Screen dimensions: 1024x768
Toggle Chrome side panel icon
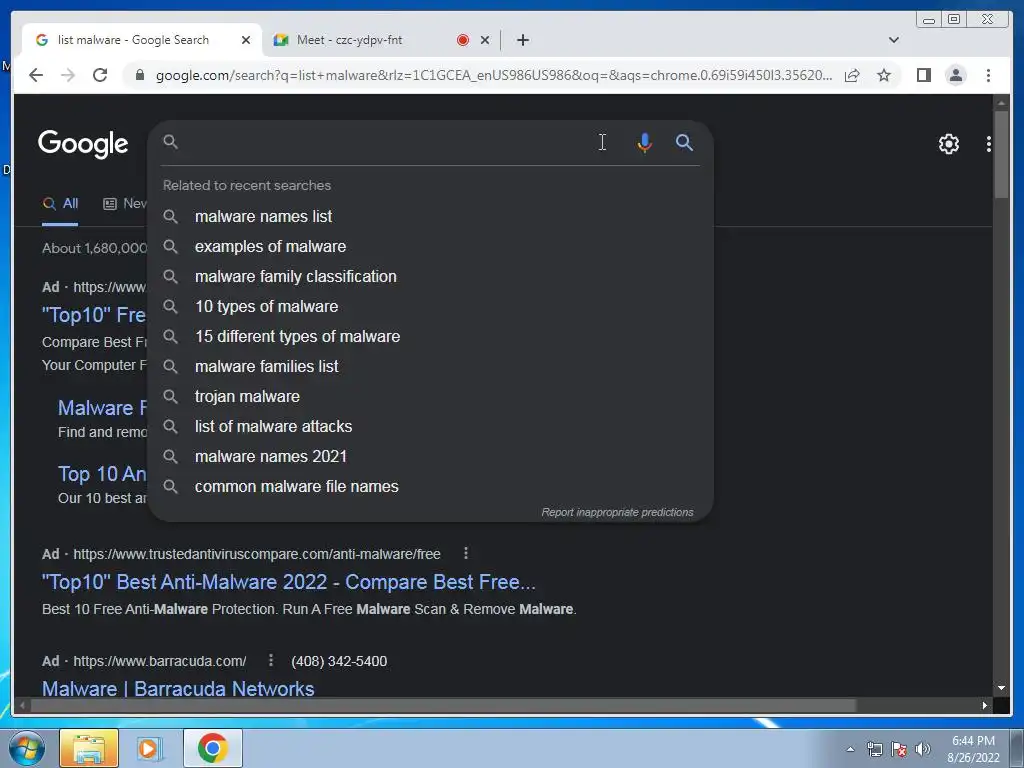coord(923,75)
